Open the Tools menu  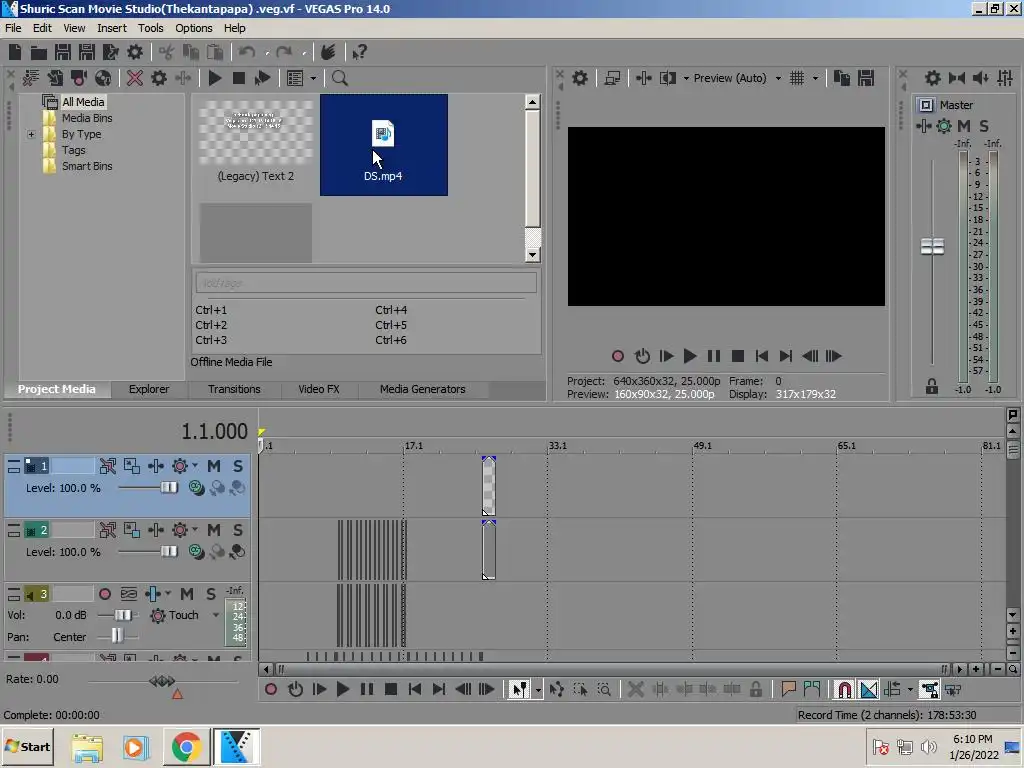(150, 28)
